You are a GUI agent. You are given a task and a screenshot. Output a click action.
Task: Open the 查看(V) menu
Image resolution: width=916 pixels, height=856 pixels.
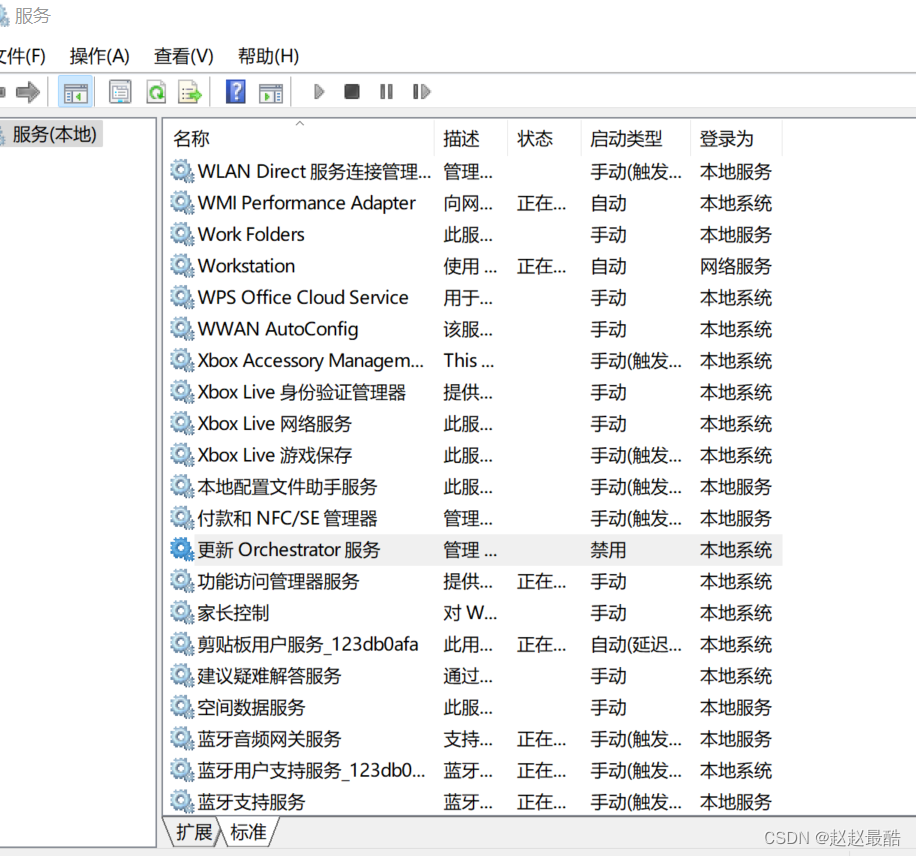coord(183,56)
